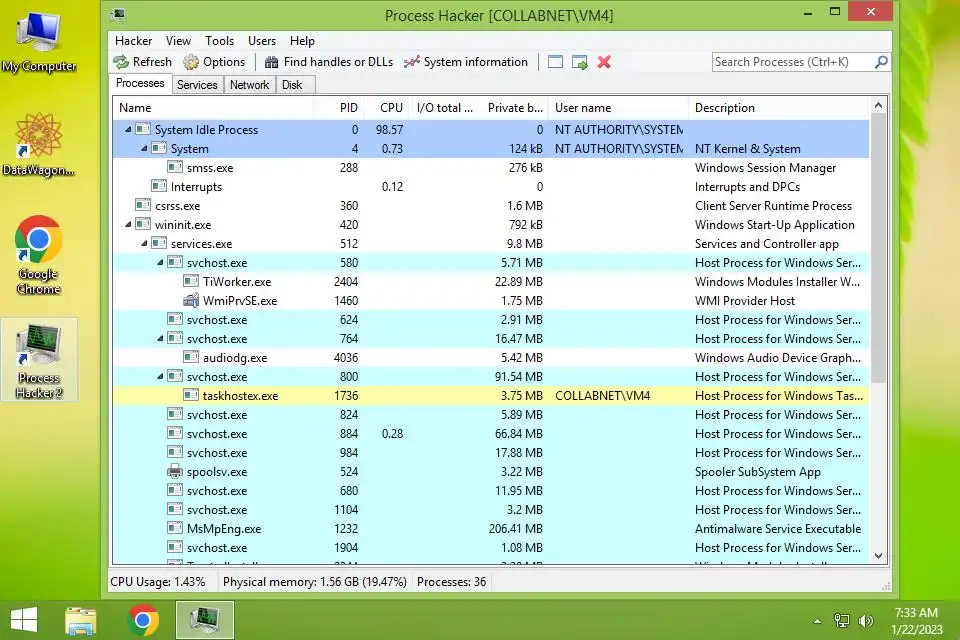Collapse the services.exe tree node
Viewport: 960px width, 640px height.
144,243
